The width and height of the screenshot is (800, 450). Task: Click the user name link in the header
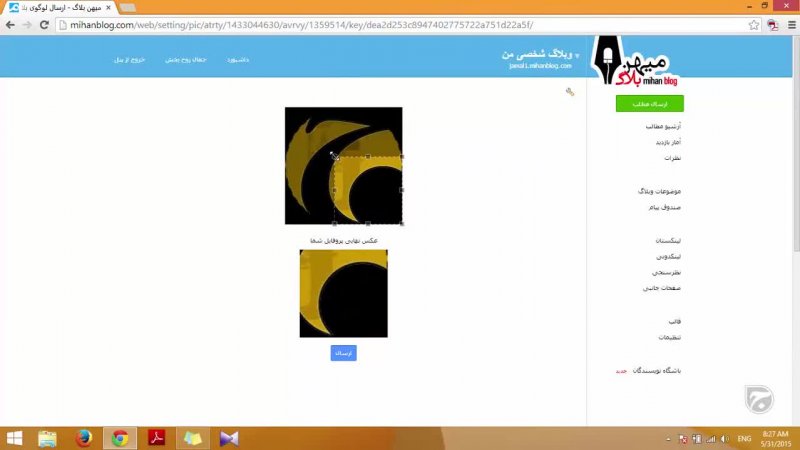[x=186, y=60]
